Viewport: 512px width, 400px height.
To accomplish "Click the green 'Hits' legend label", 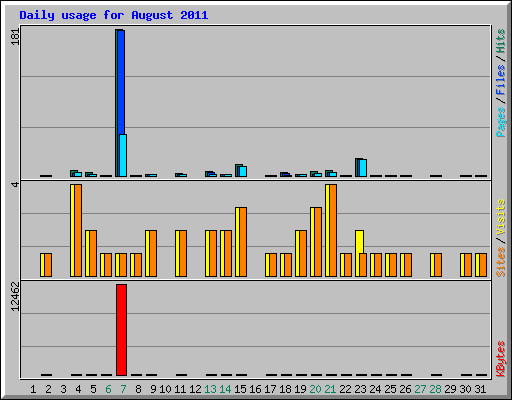I will pos(500,41).
